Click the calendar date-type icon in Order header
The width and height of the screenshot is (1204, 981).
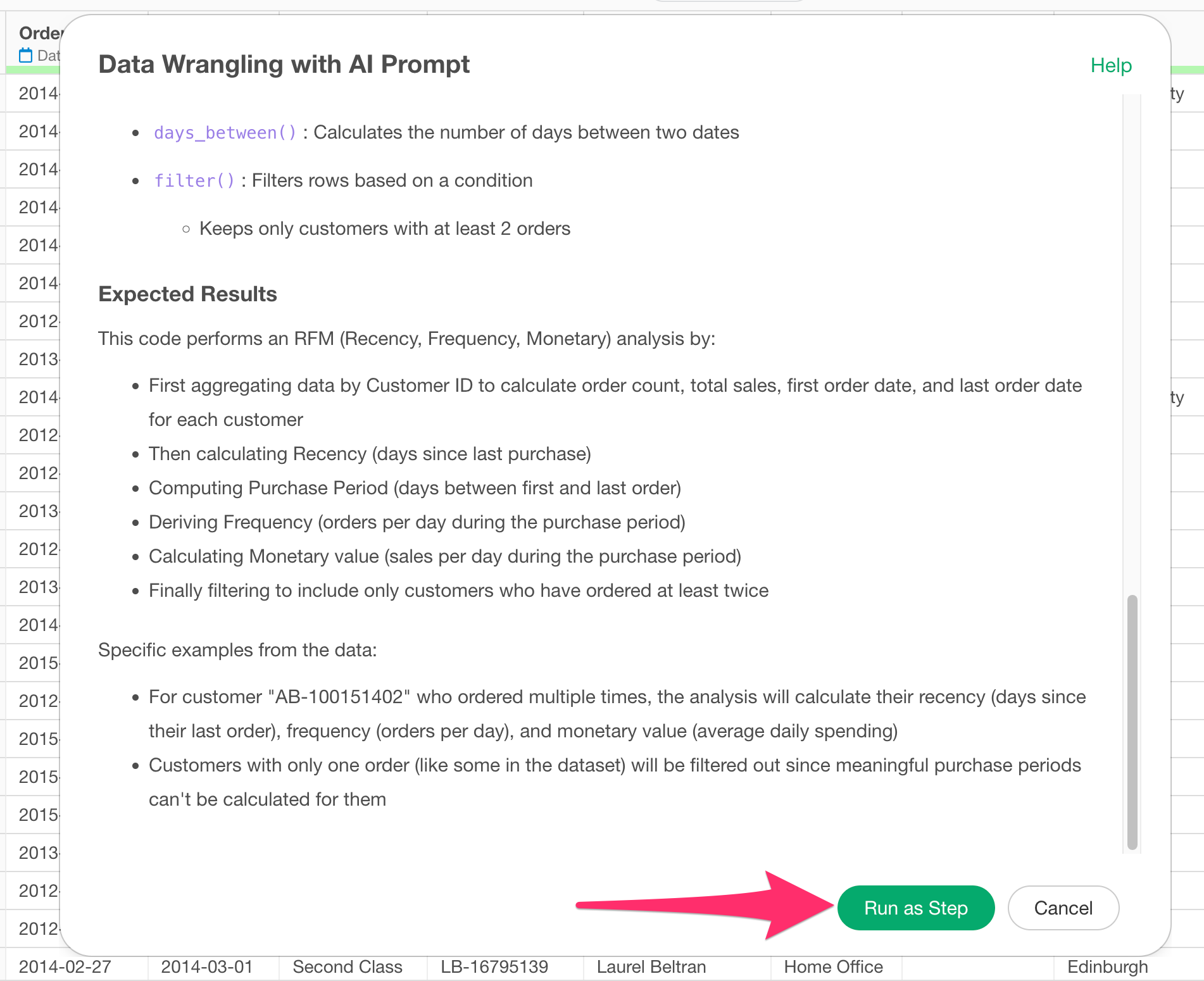[25, 56]
